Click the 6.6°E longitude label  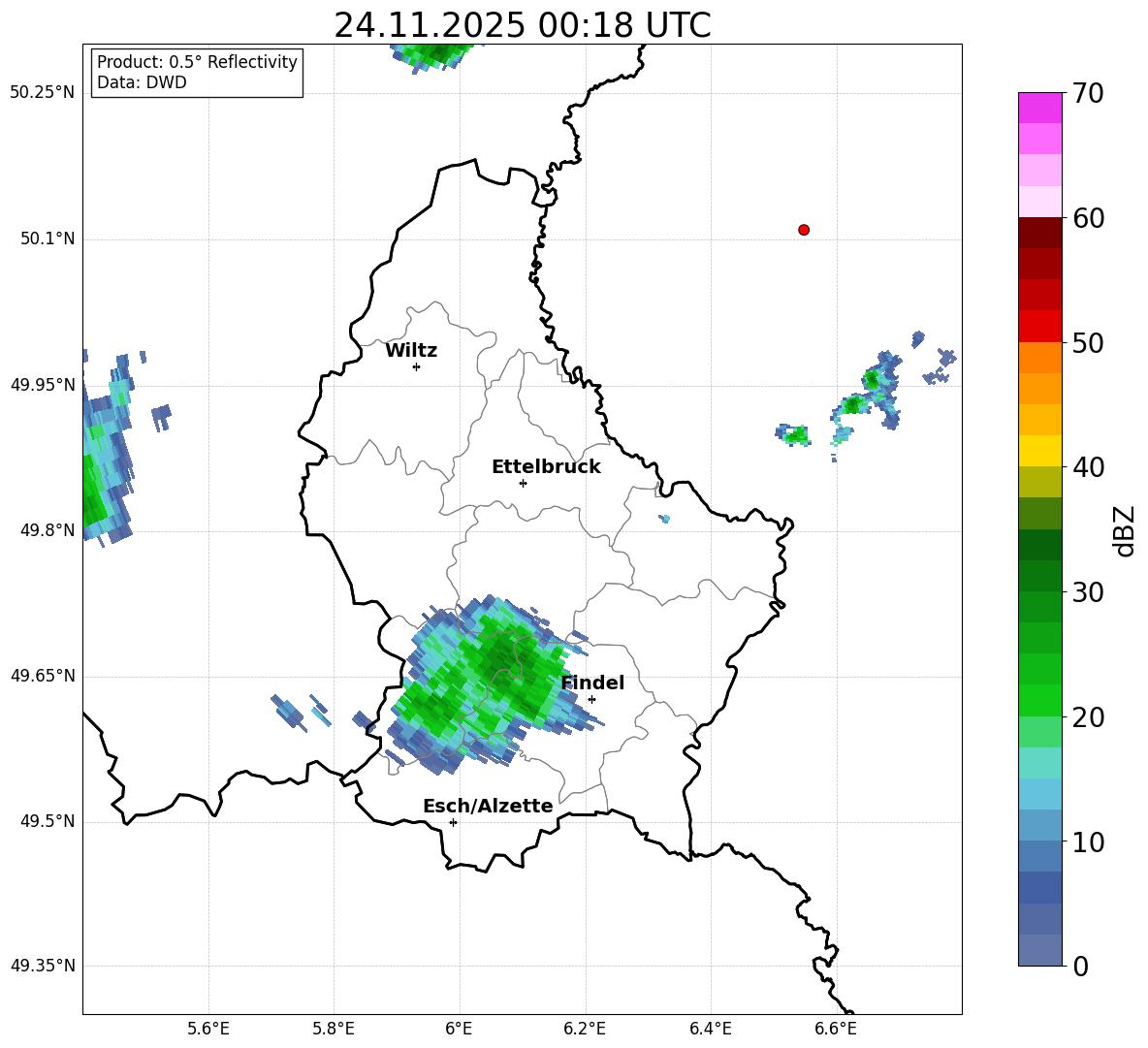pyautogui.click(x=836, y=1029)
